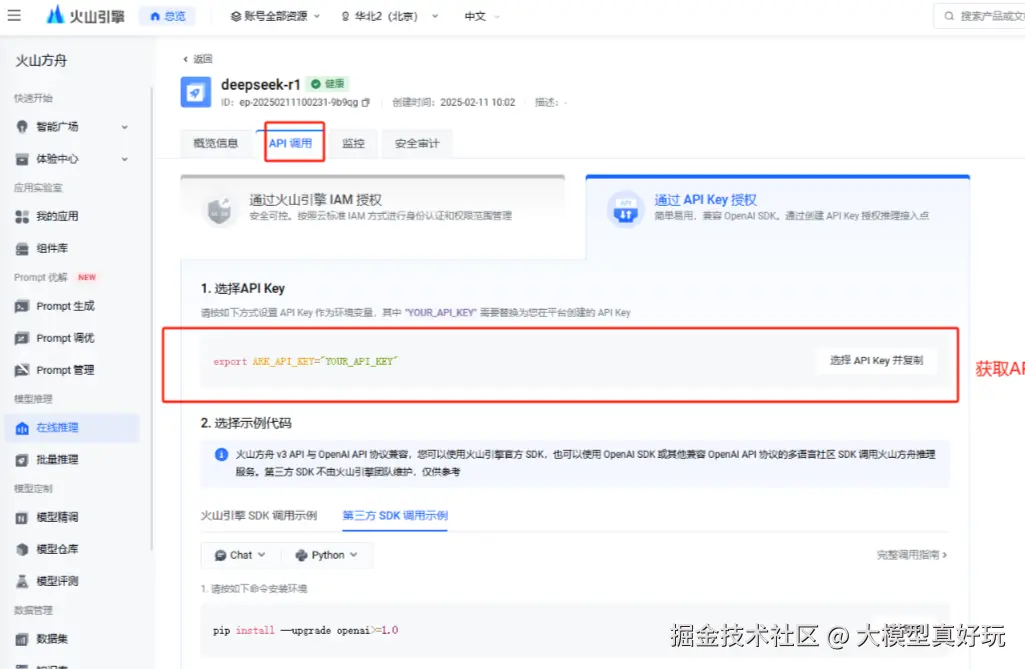This screenshot has width=1025, height=669.
Task: Switch to 第三方 SDK 调用示例 tab
Action: tap(395, 515)
